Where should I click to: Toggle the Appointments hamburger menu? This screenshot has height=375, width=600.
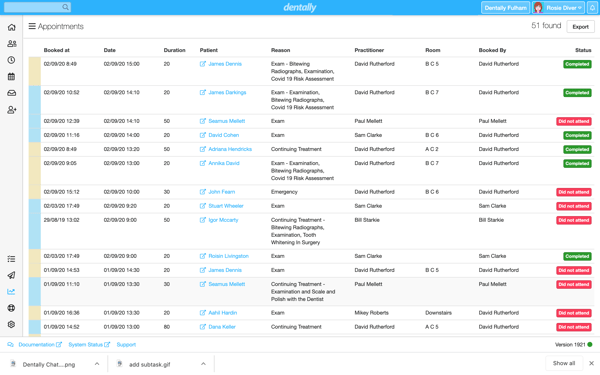pos(32,26)
